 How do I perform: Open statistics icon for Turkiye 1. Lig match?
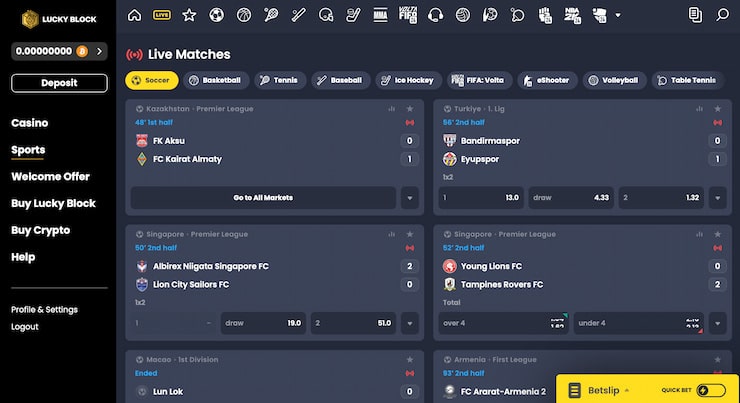(x=699, y=109)
